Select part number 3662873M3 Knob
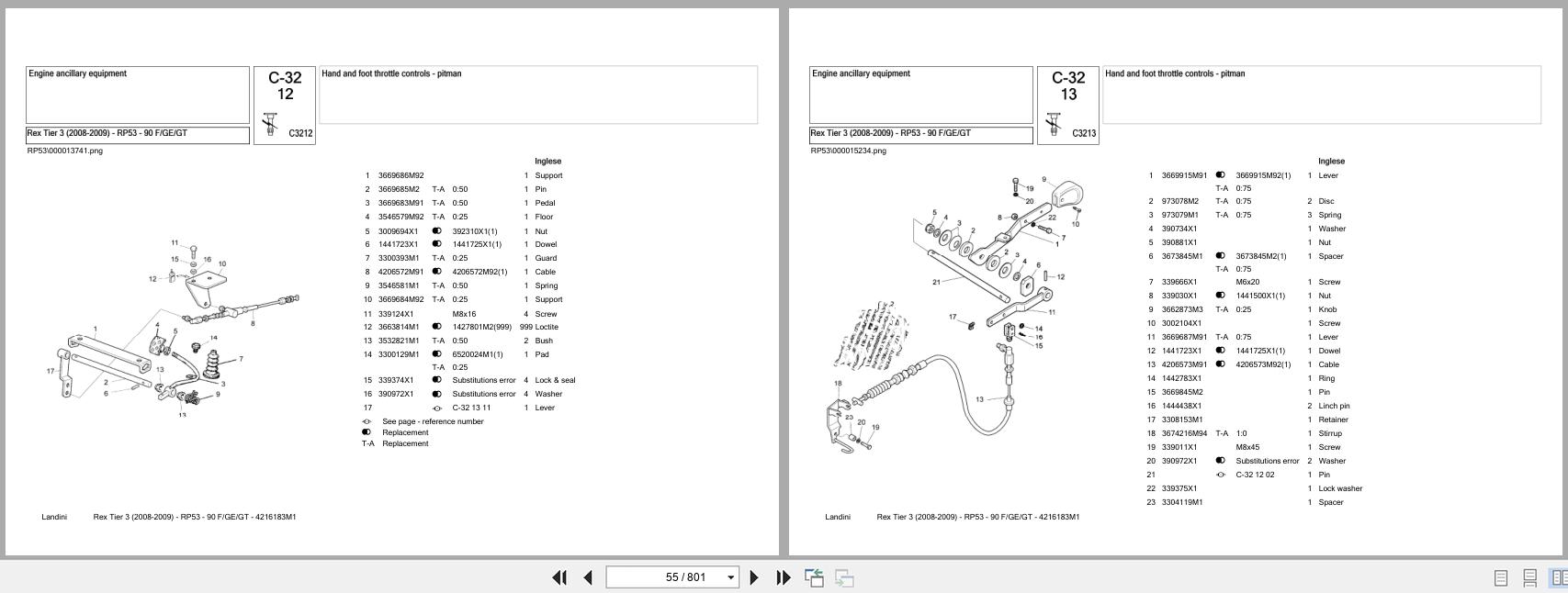 tap(1182, 309)
